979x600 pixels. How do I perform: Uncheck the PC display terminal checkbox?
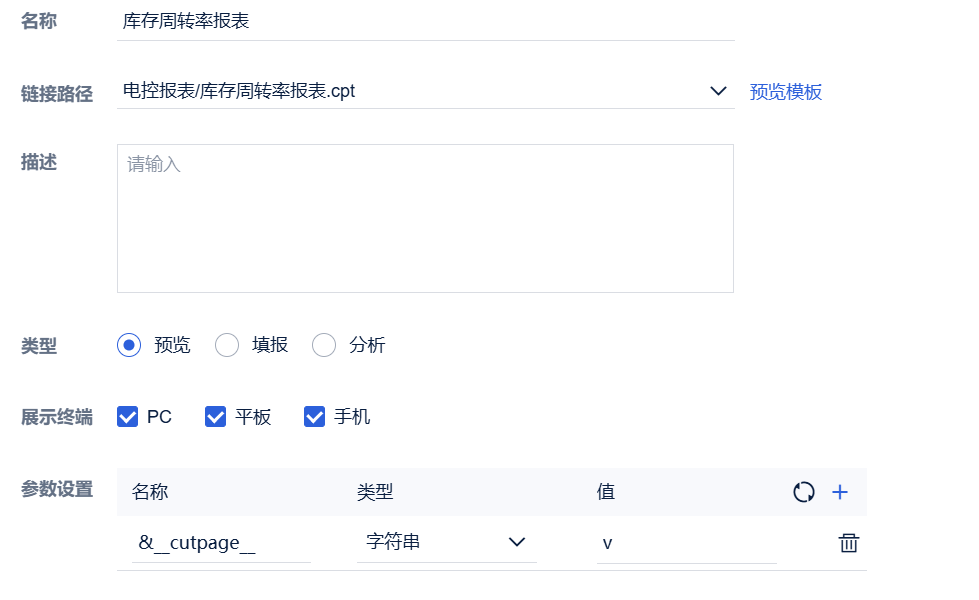pos(127,416)
